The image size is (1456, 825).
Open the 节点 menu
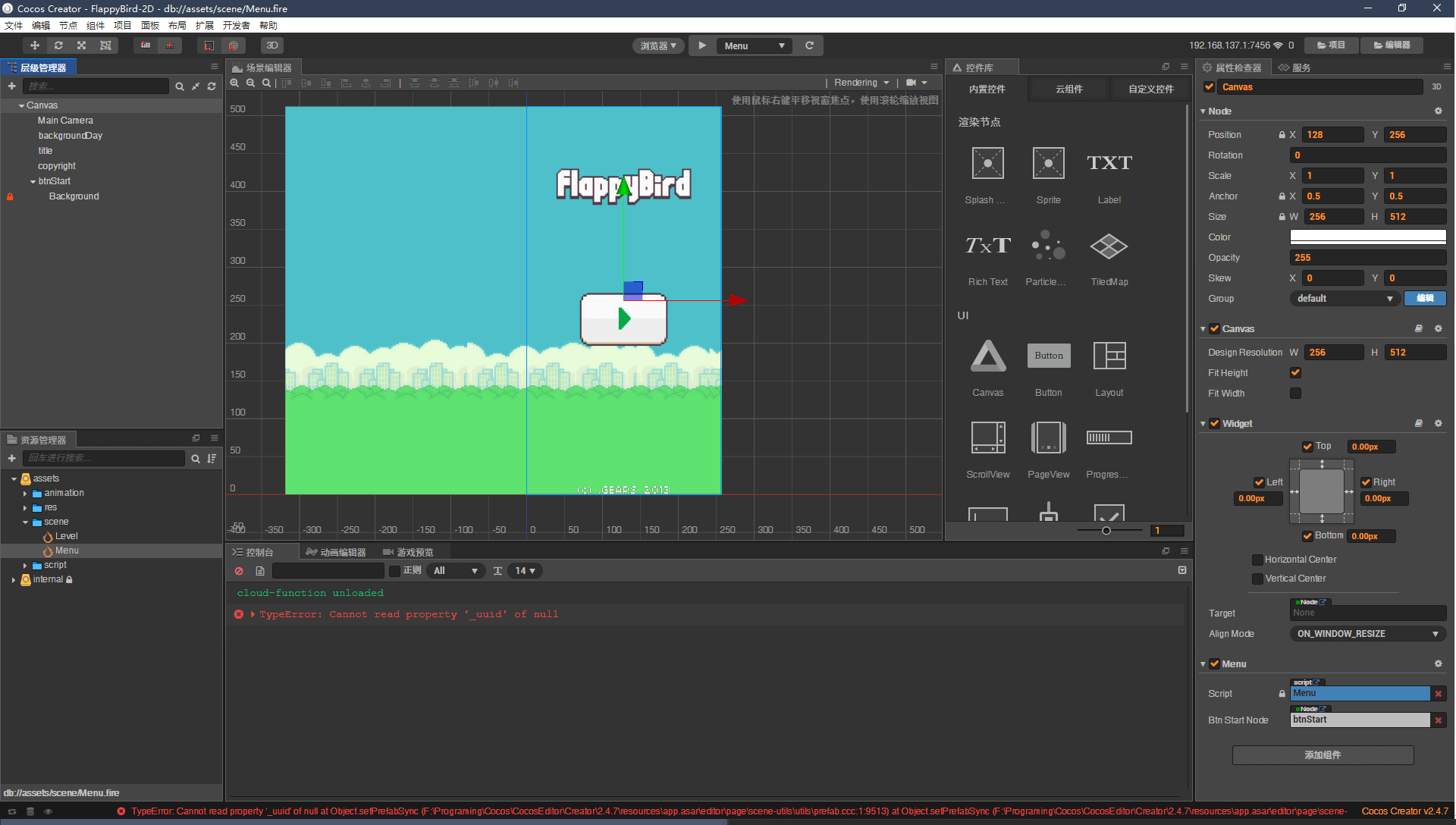click(68, 26)
